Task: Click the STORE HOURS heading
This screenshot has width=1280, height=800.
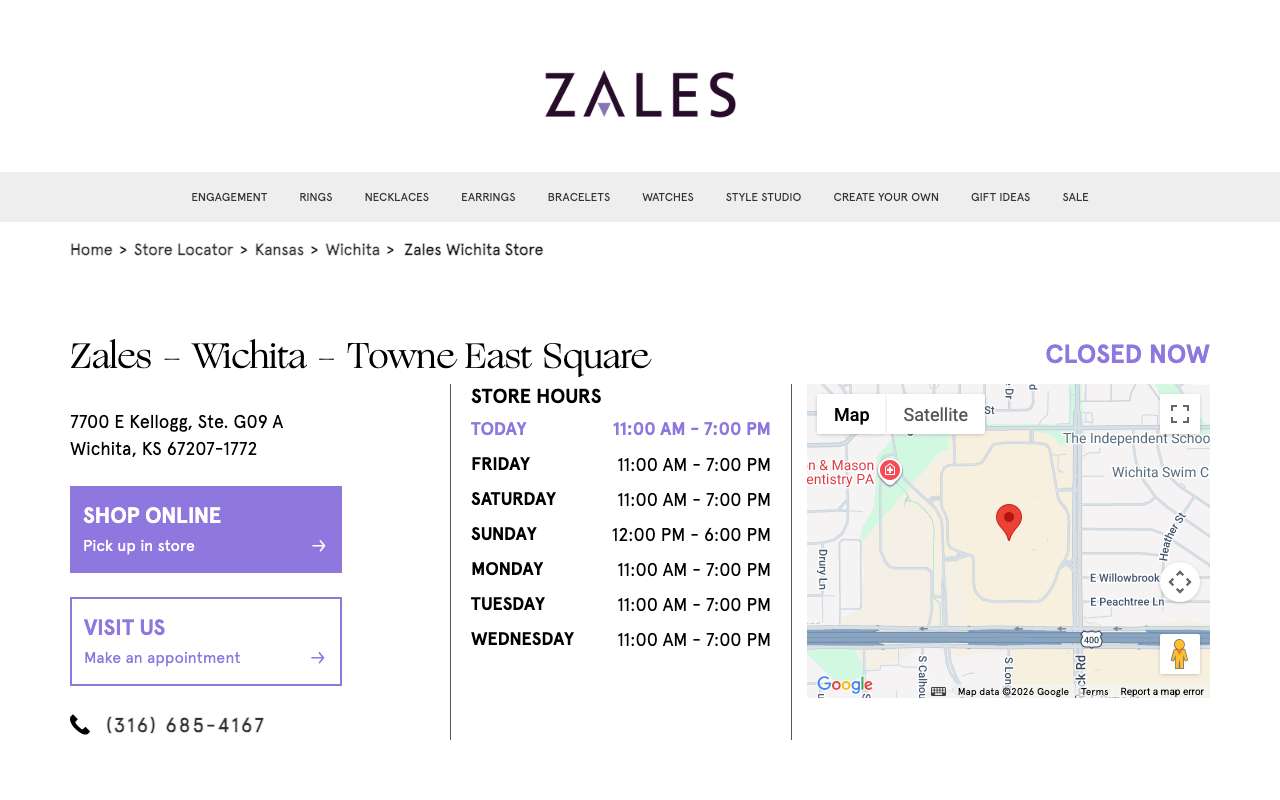Action: click(536, 396)
